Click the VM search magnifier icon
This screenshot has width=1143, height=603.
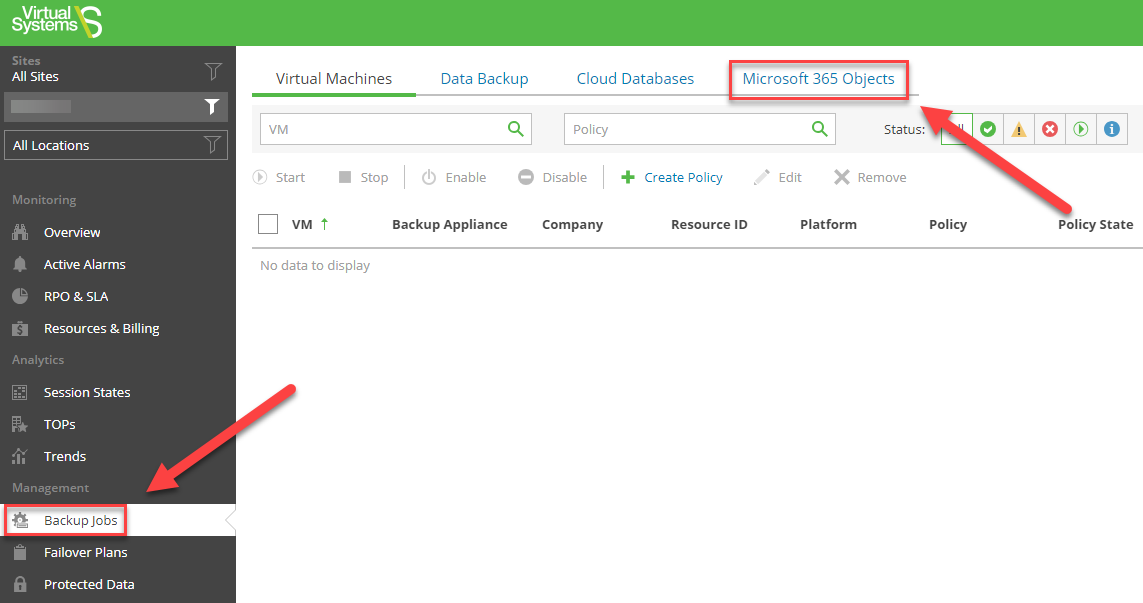tap(515, 129)
